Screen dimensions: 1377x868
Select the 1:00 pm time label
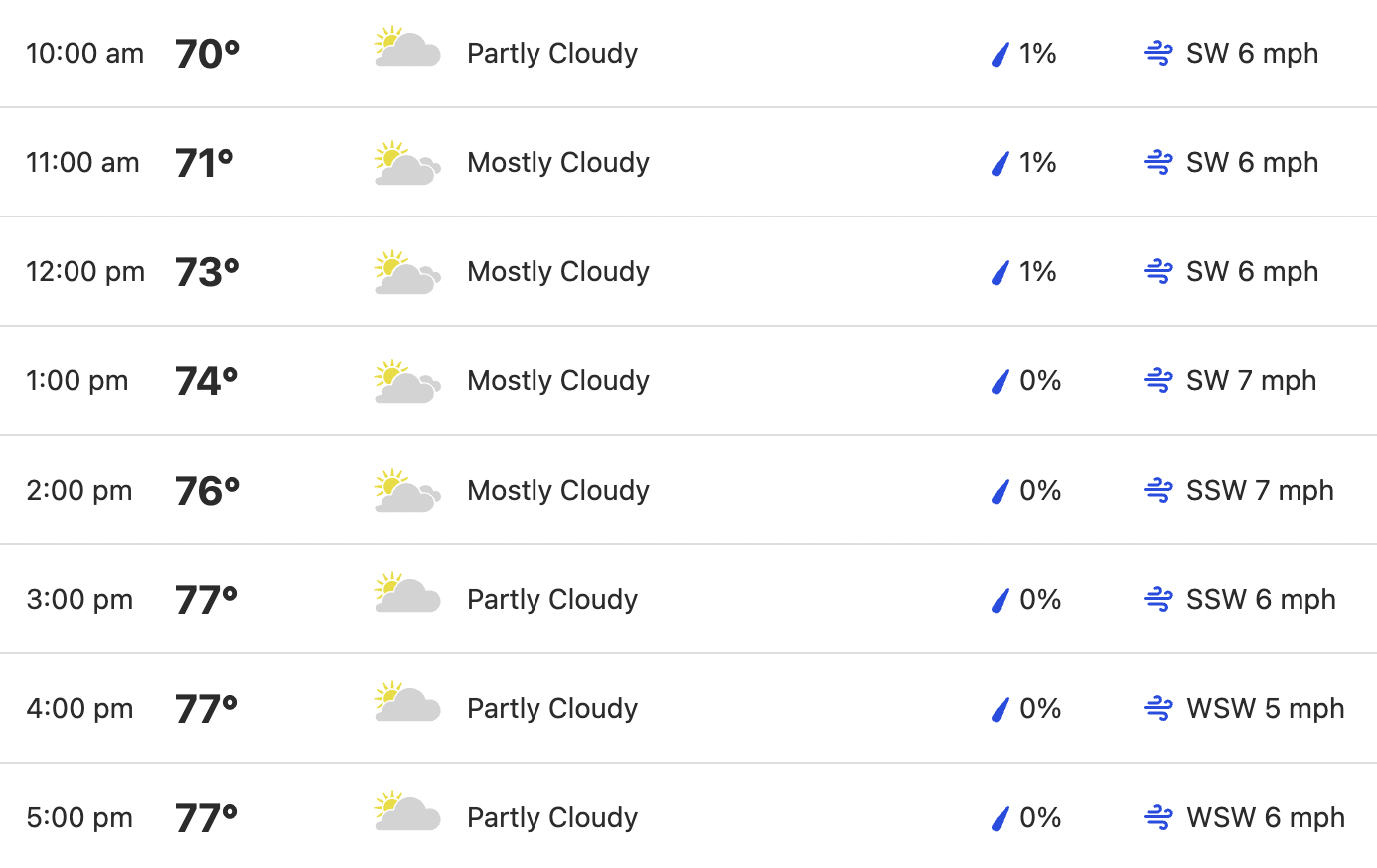coord(77,381)
